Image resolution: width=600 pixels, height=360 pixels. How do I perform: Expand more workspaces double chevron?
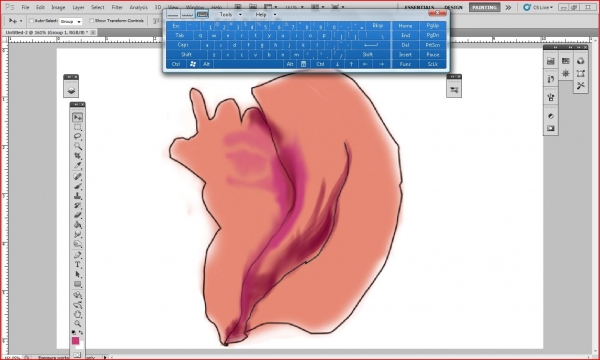(508, 7)
